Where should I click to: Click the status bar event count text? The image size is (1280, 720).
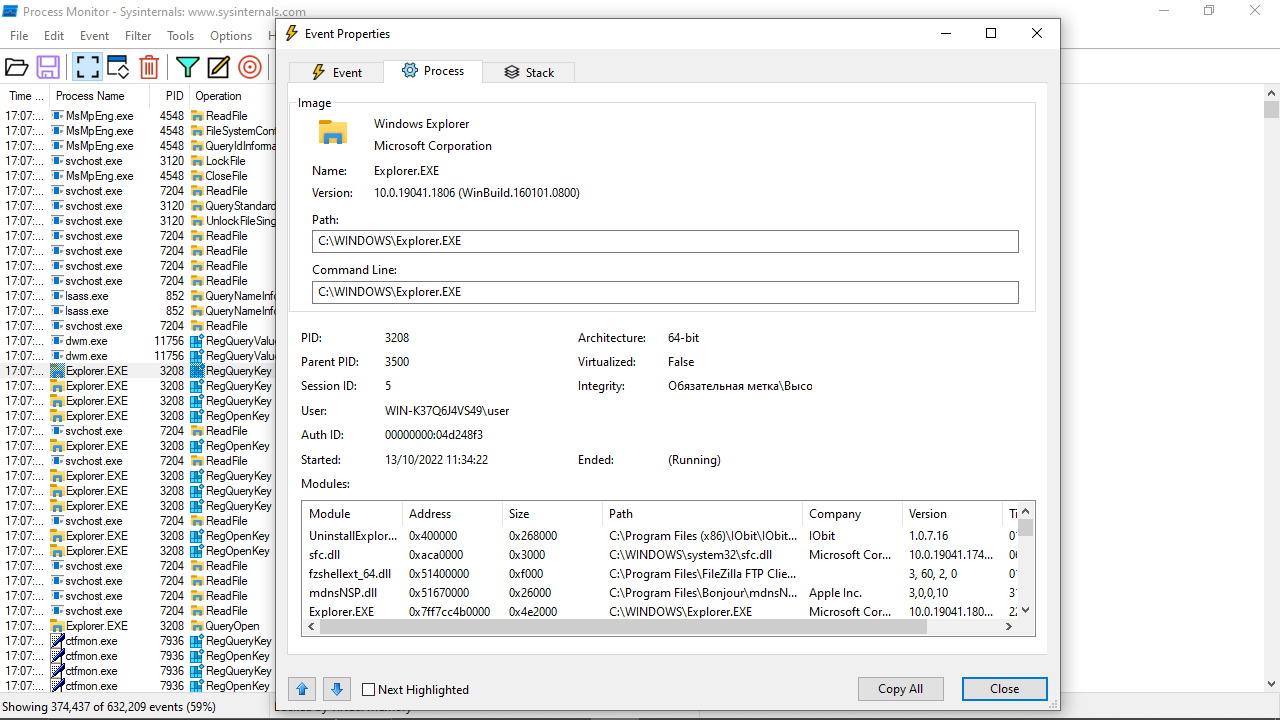point(109,707)
